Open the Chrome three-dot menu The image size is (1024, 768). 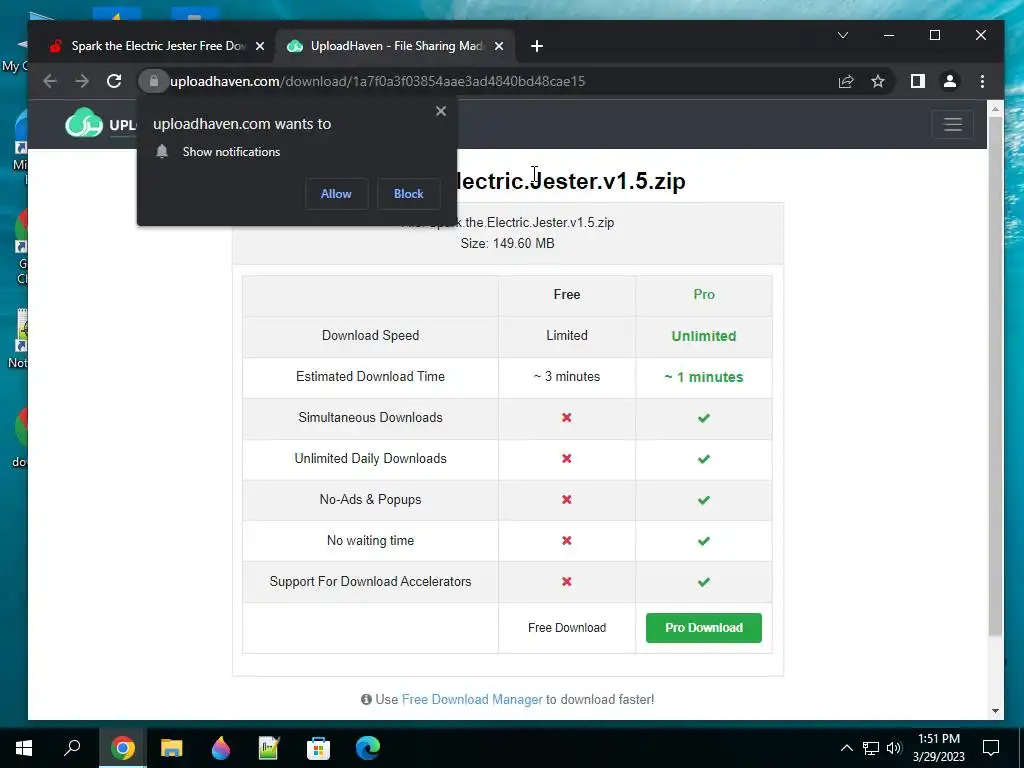982,81
